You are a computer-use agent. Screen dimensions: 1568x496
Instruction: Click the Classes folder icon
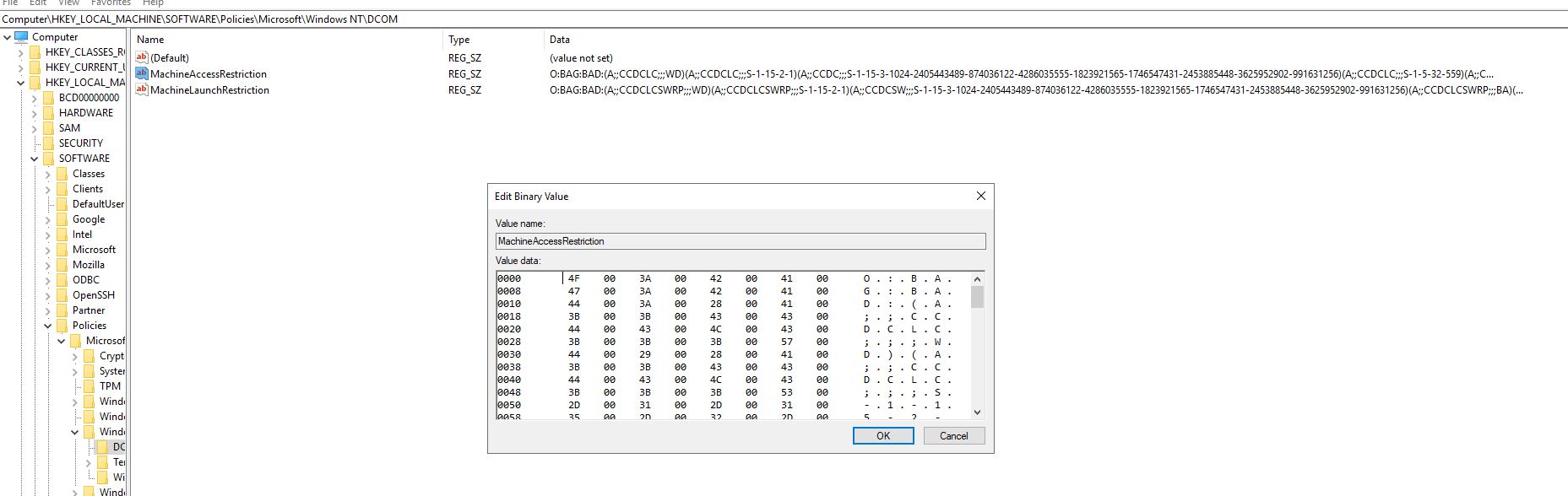click(62, 173)
